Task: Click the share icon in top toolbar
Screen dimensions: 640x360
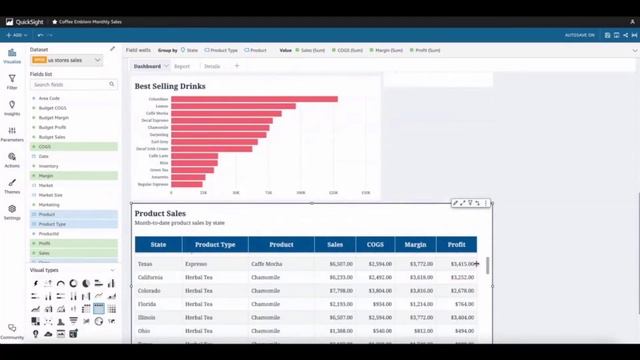Action: 625,35
